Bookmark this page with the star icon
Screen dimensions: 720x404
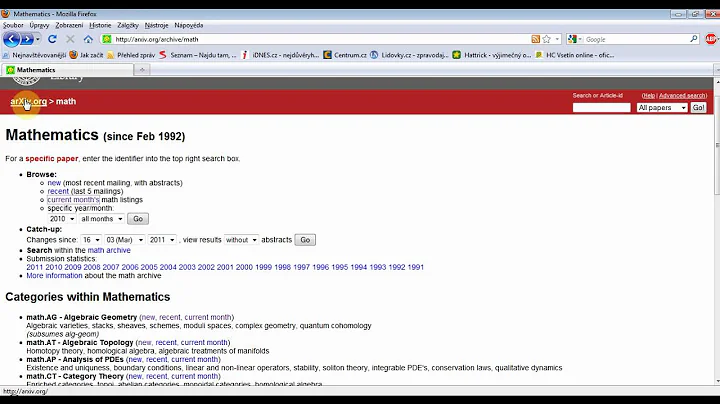pos(546,39)
